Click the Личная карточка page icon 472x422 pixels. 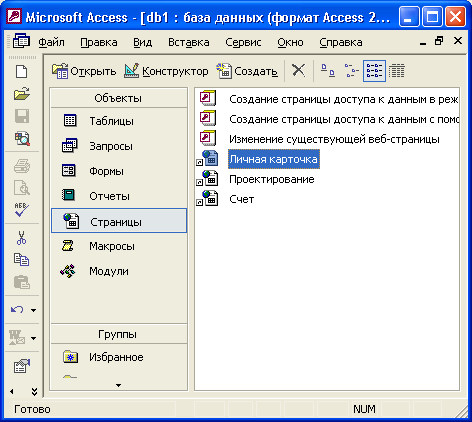pyautogui.click(x=208, y=158)
